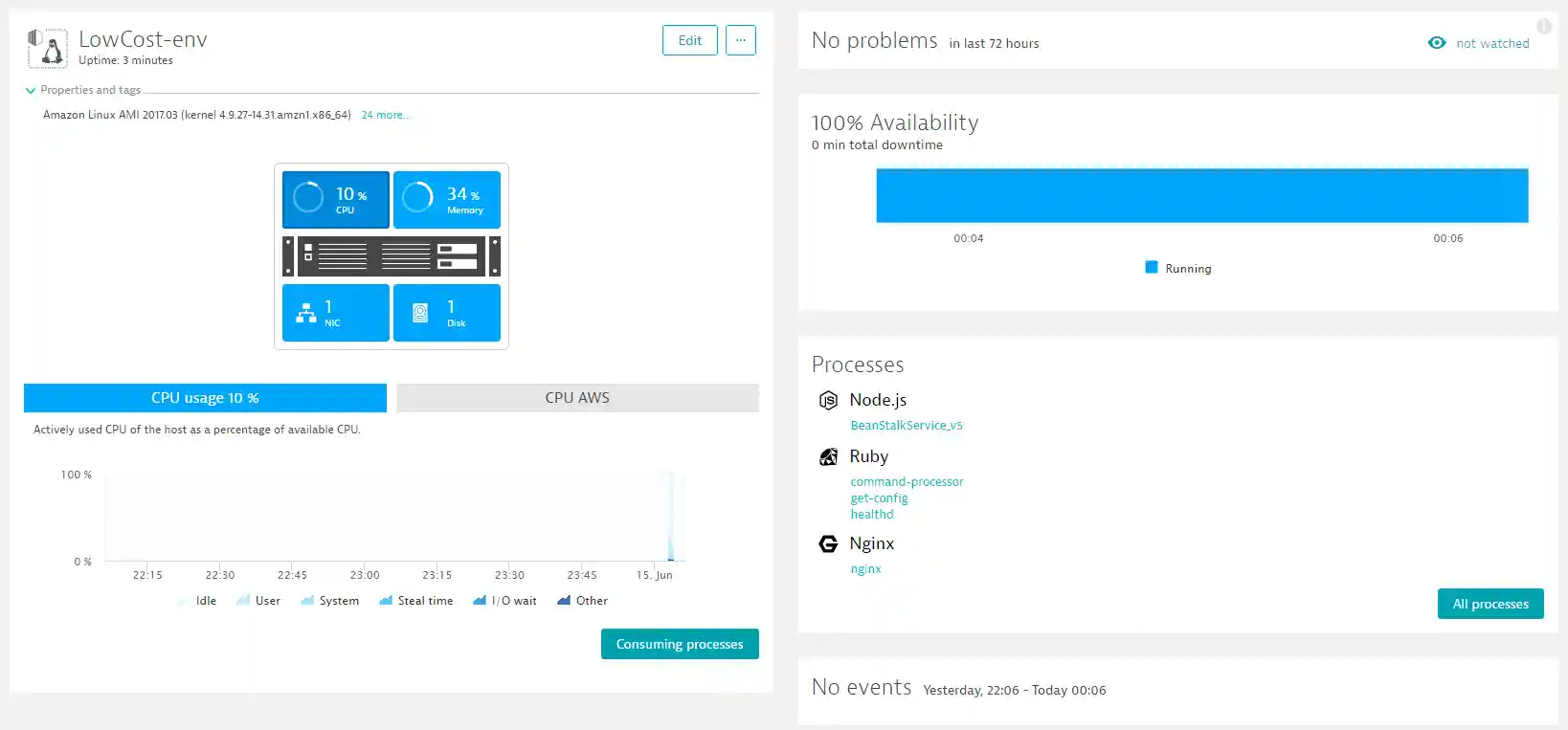Expand the '24 more...' properties link

pos(386,115)
